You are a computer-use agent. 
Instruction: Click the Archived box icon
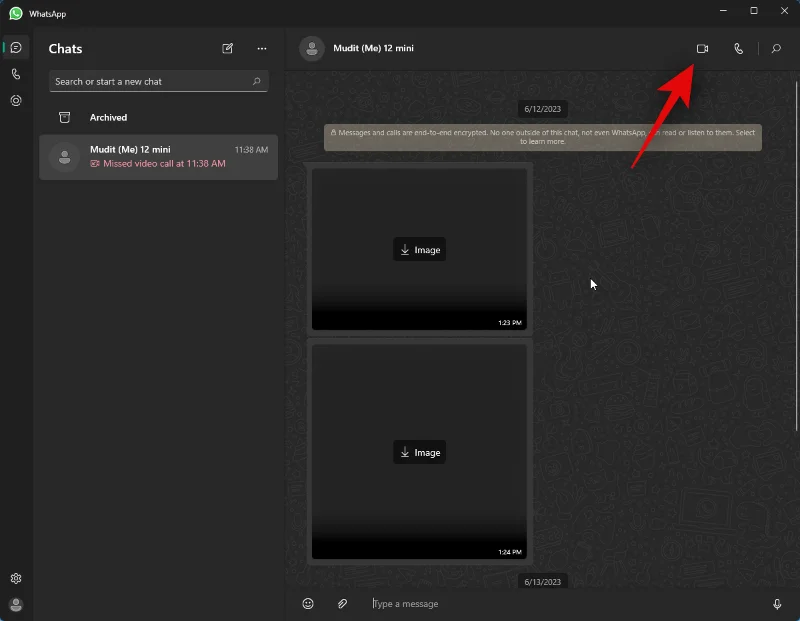tap(64, 117)
